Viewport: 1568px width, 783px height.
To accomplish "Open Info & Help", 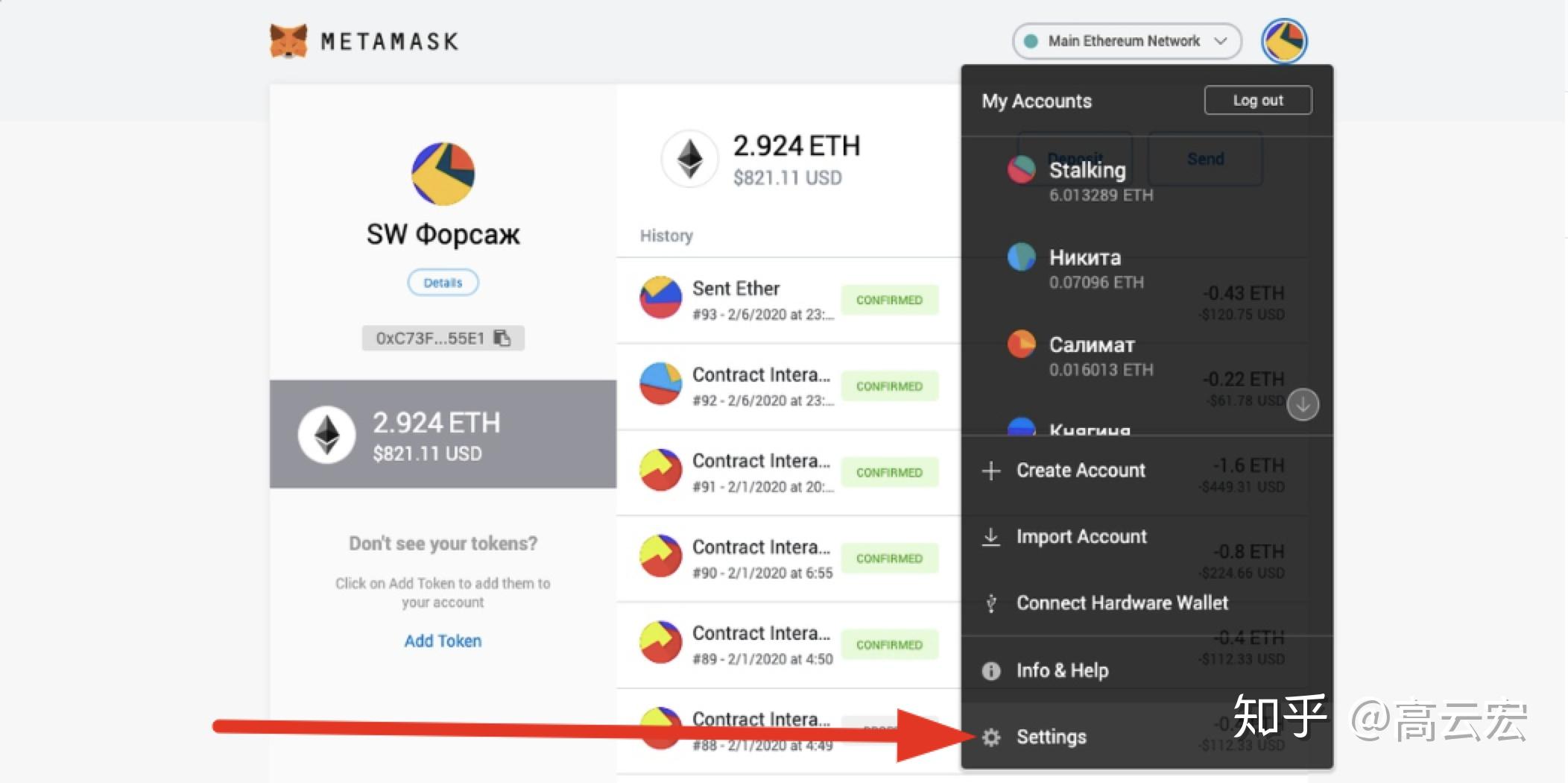I will click(1148, 670).
